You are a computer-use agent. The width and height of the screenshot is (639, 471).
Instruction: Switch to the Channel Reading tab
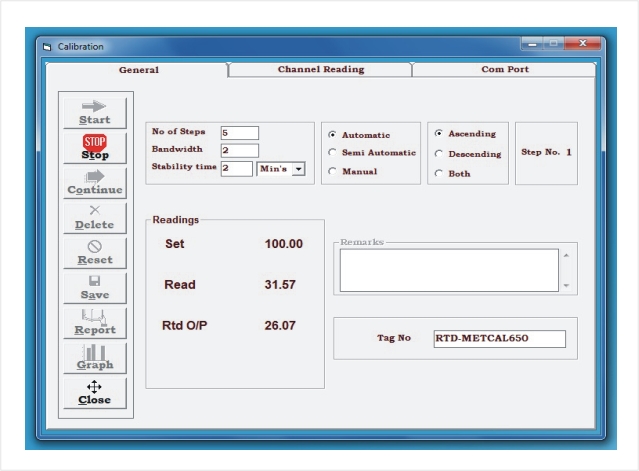coord(320,70)
